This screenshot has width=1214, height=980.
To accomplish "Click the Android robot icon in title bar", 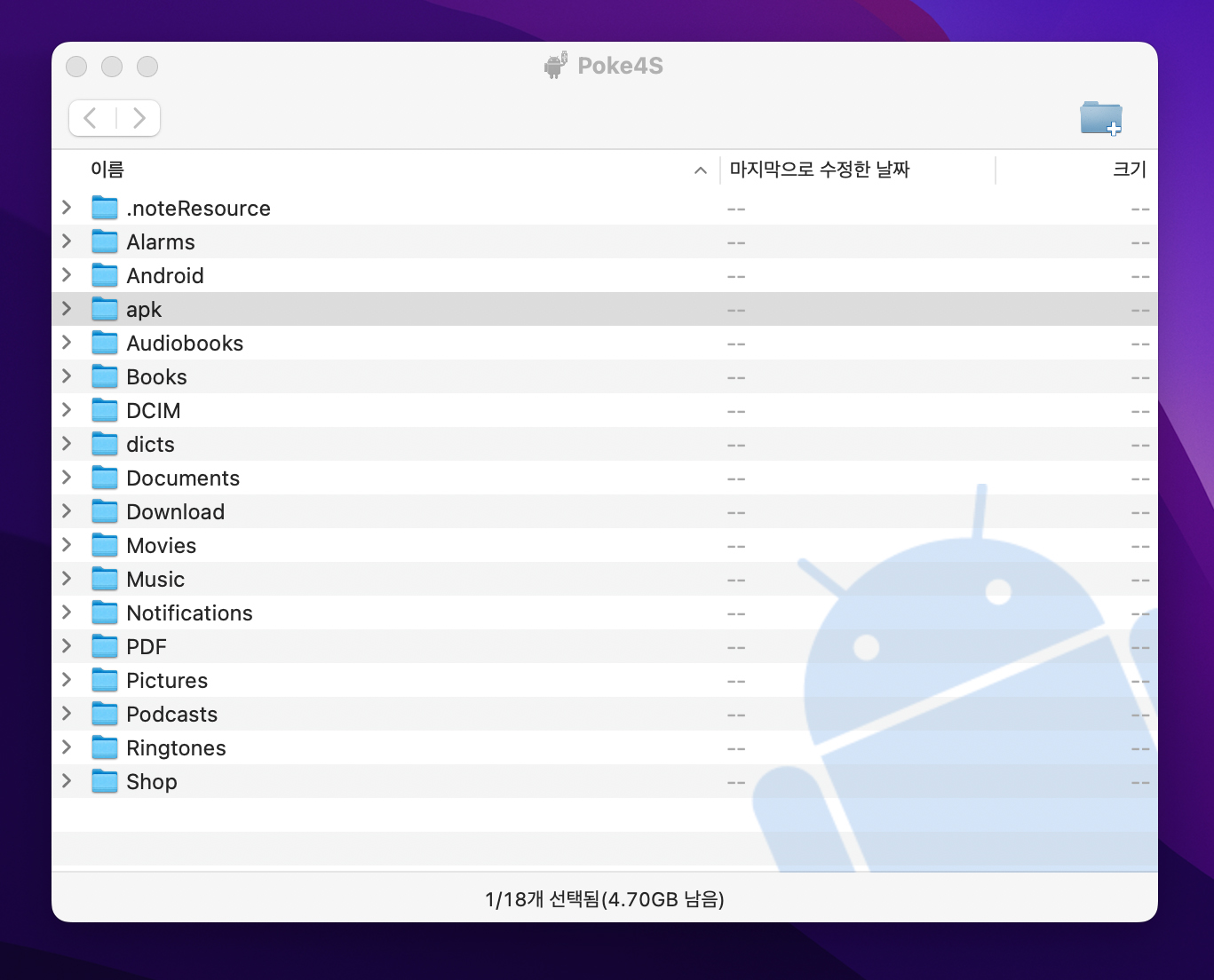I will pyautogui.click(x=556, y=66).
